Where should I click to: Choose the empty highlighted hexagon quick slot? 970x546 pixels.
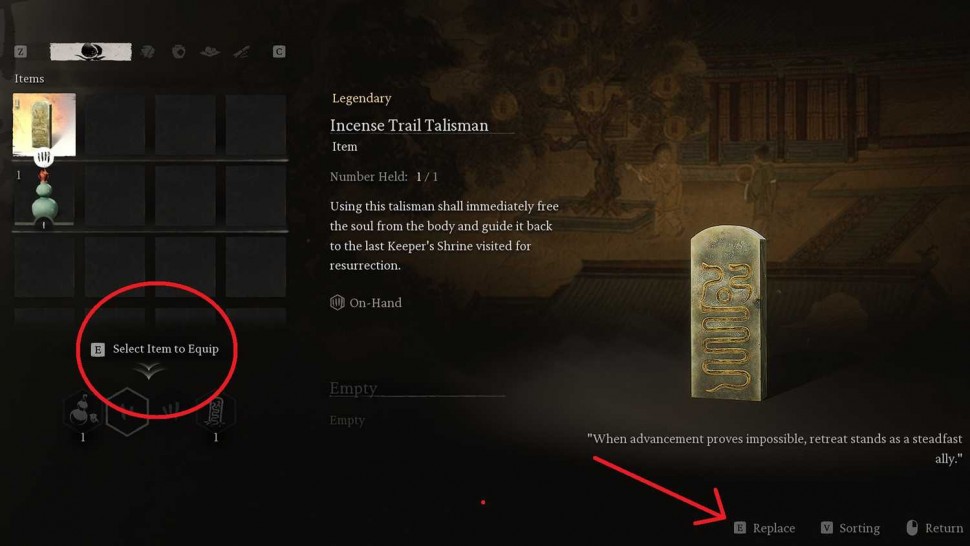point(127,412)
